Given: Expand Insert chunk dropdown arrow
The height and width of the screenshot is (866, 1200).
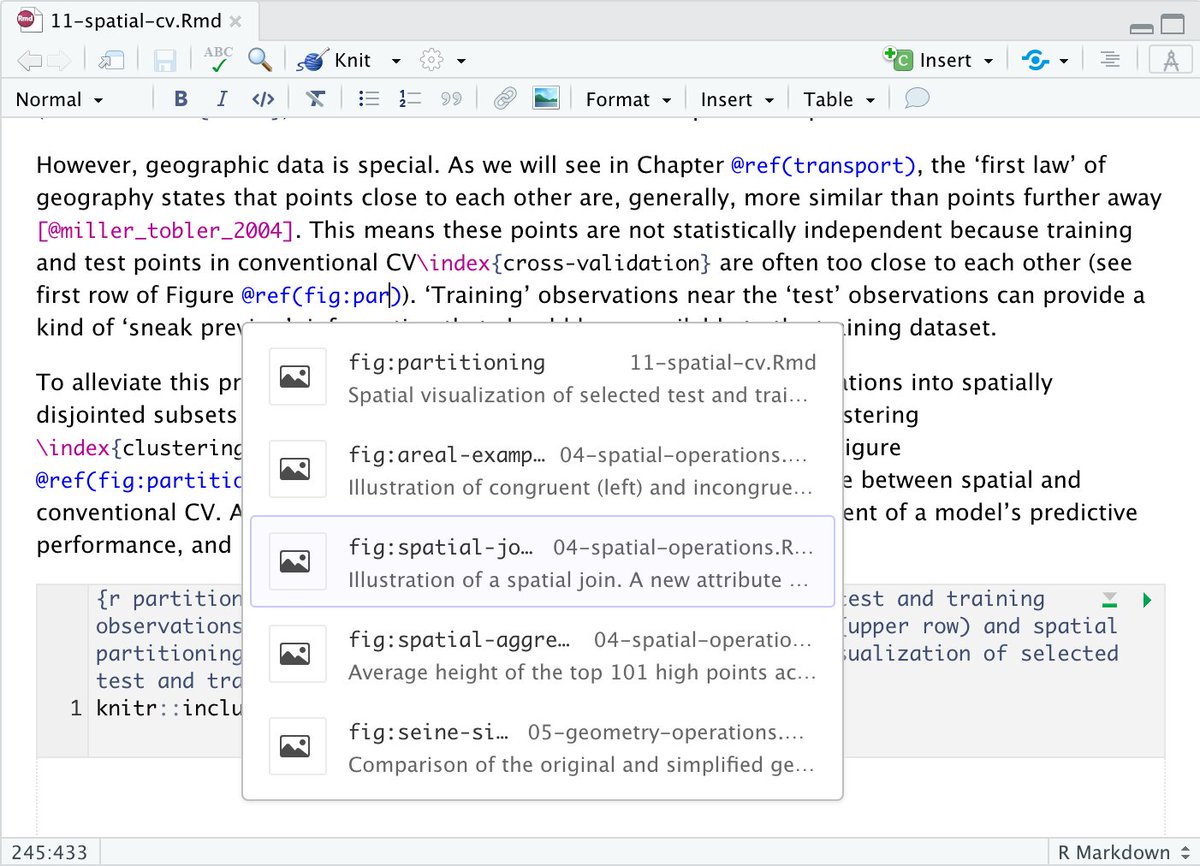Looking at the screenshot, I should click(x=988, y=61).
